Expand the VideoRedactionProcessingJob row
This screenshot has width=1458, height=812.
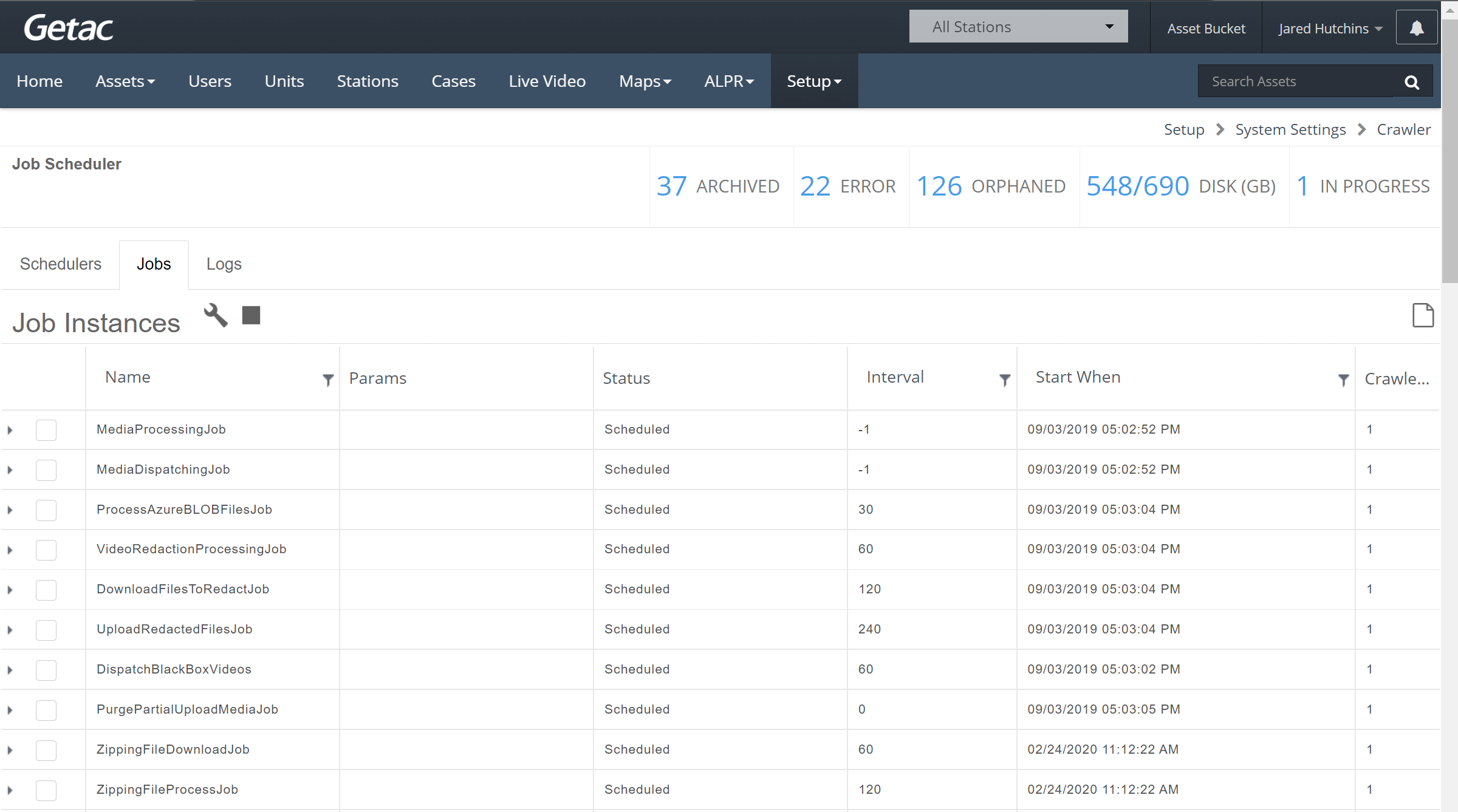10,550
